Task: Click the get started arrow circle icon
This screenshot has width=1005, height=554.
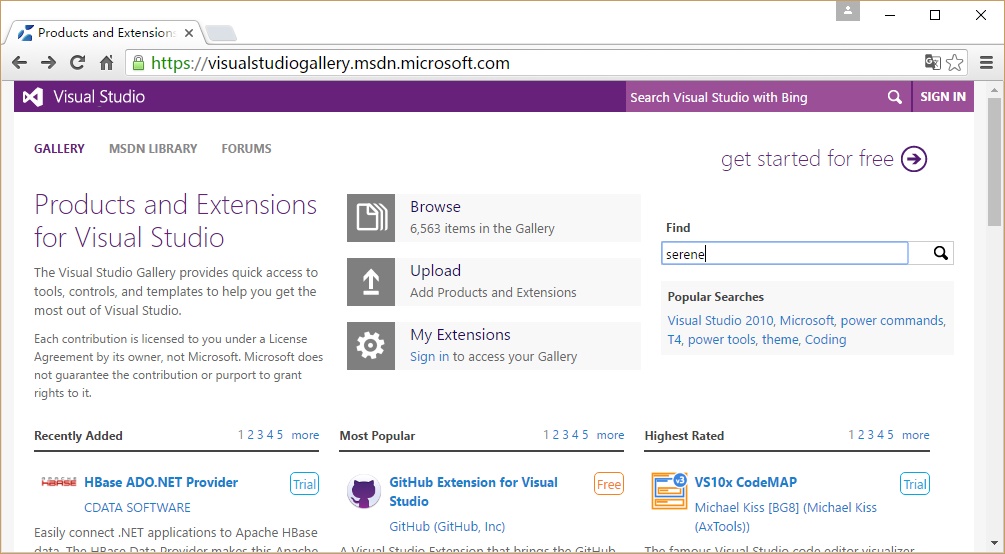Action: tap(914, 159)
